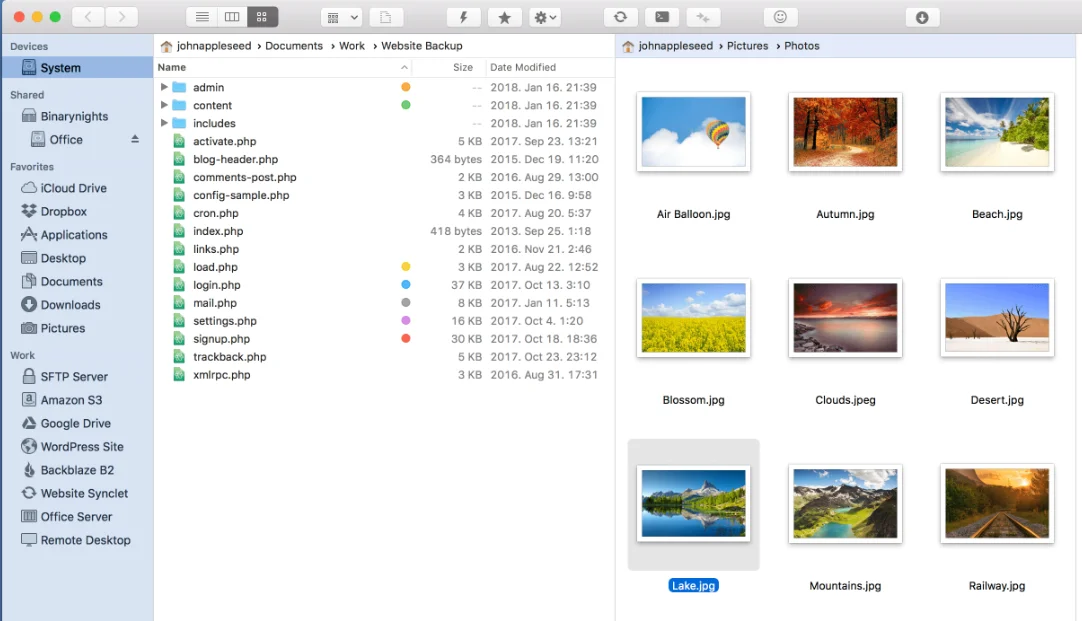Switch to column view mode
The height and width of the screenshot is (621, 1082).
coord(232,17)
